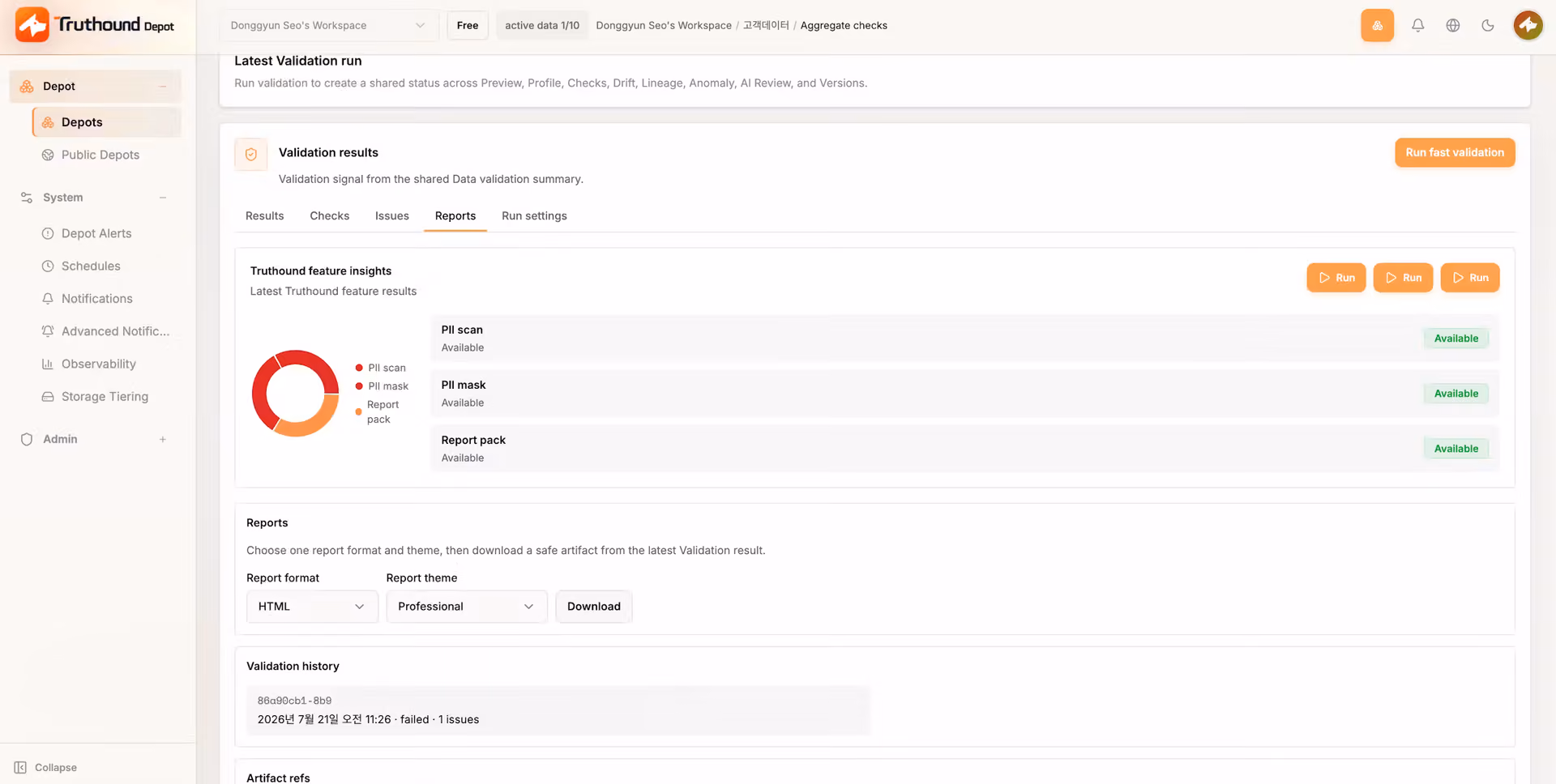Viewport: 1556px width, 784px height.
Task: Open Observability in the sidebar
Action: (x=98, y=364)
